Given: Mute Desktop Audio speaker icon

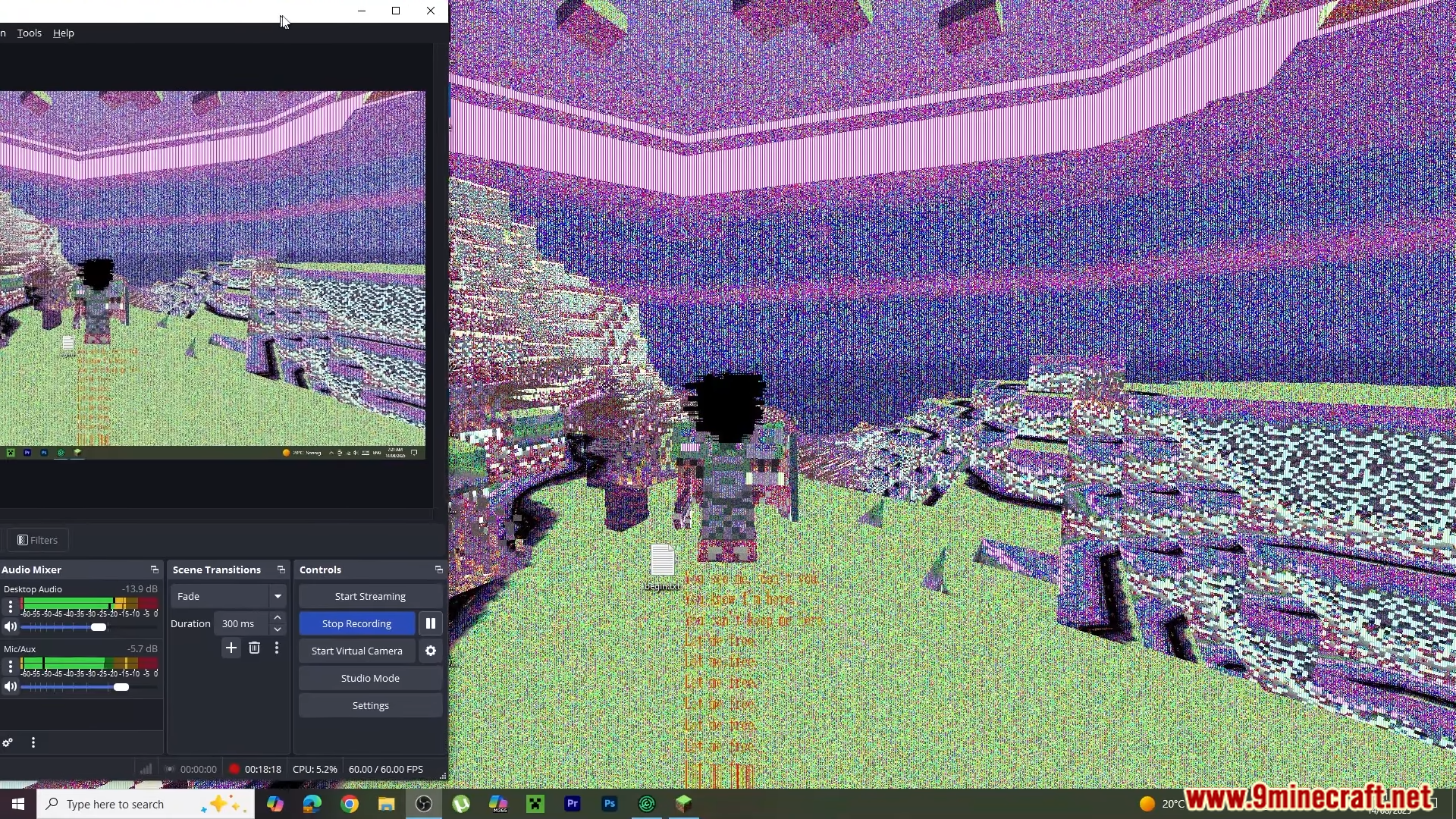Looking at the screenshot, I should pos(11,626).
